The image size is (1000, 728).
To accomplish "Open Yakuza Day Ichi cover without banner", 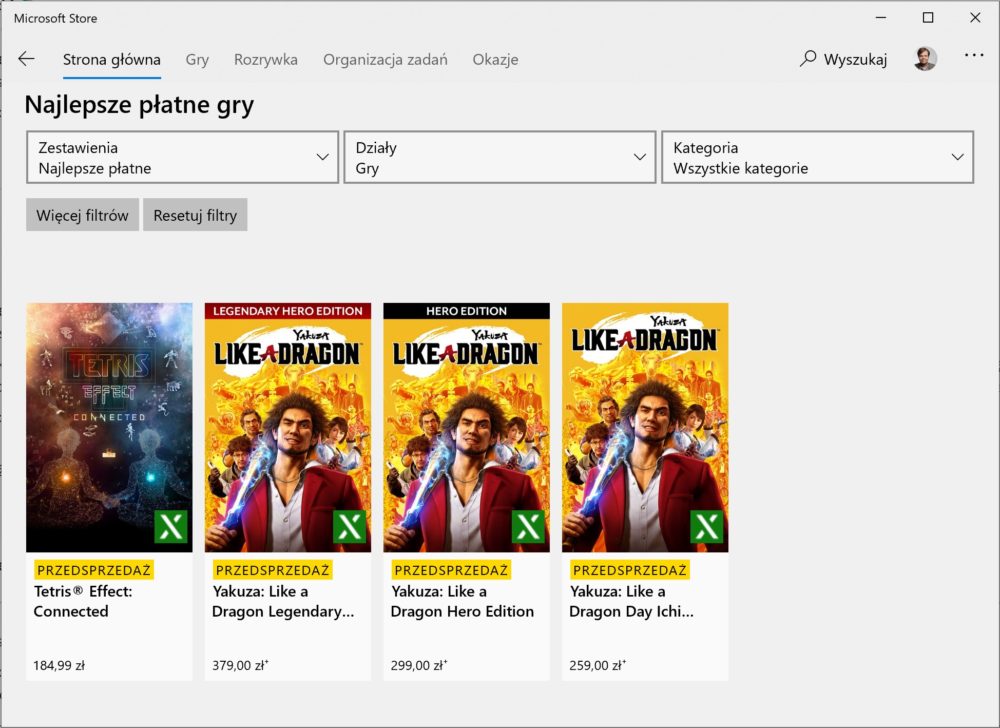I will 645,427.
